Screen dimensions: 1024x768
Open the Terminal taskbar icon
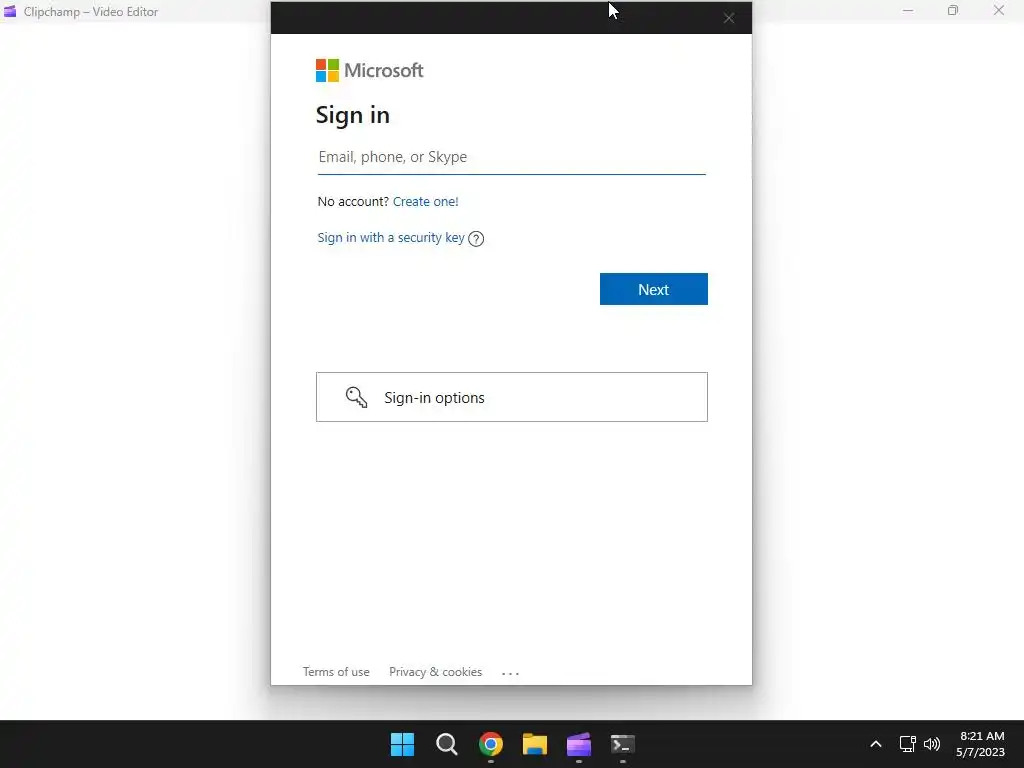(x=622, y=744)
